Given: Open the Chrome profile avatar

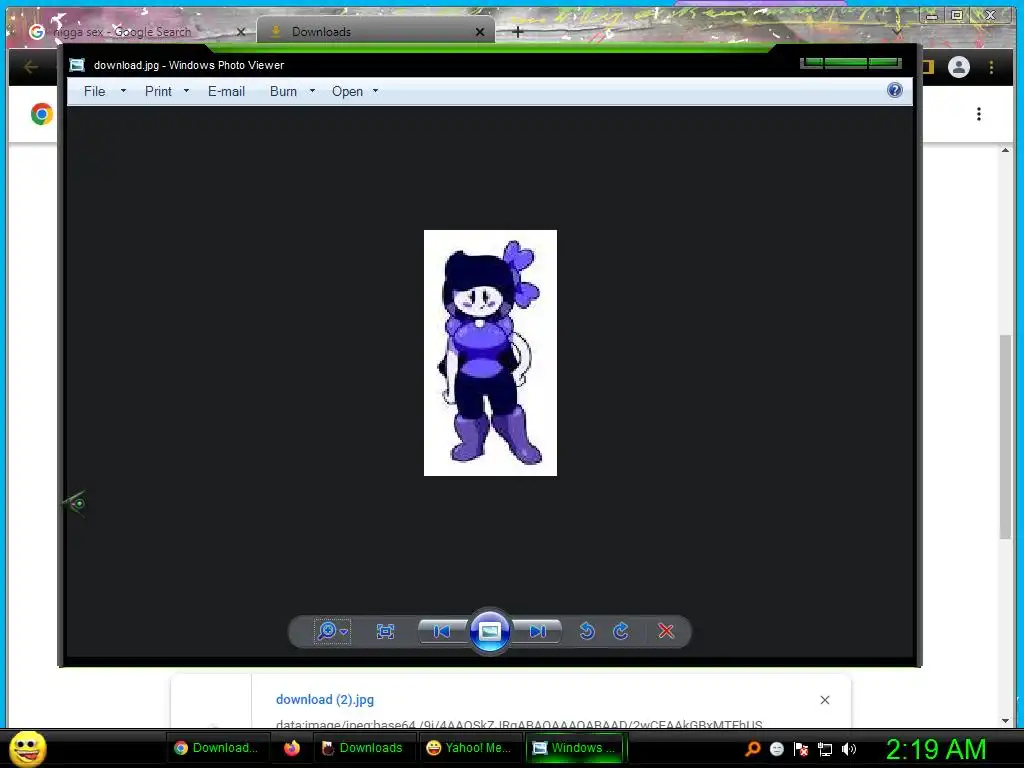Looking at the screenshot, I should (x=959, y=67).
